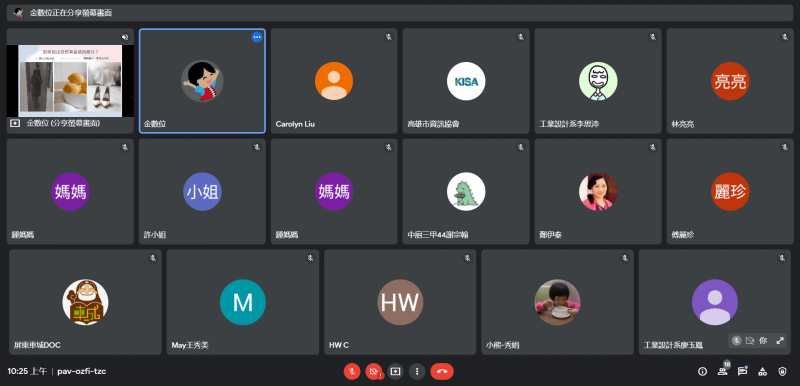Click the muted mic icon on 工業設計系廖玉鳳 tile

pos(782,258)
